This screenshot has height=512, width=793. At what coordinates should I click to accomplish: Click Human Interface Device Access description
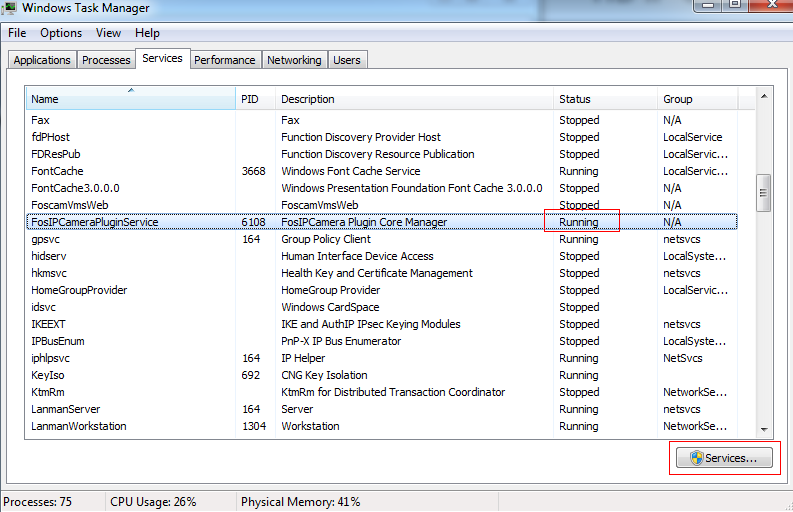click(x=357, y=256)
